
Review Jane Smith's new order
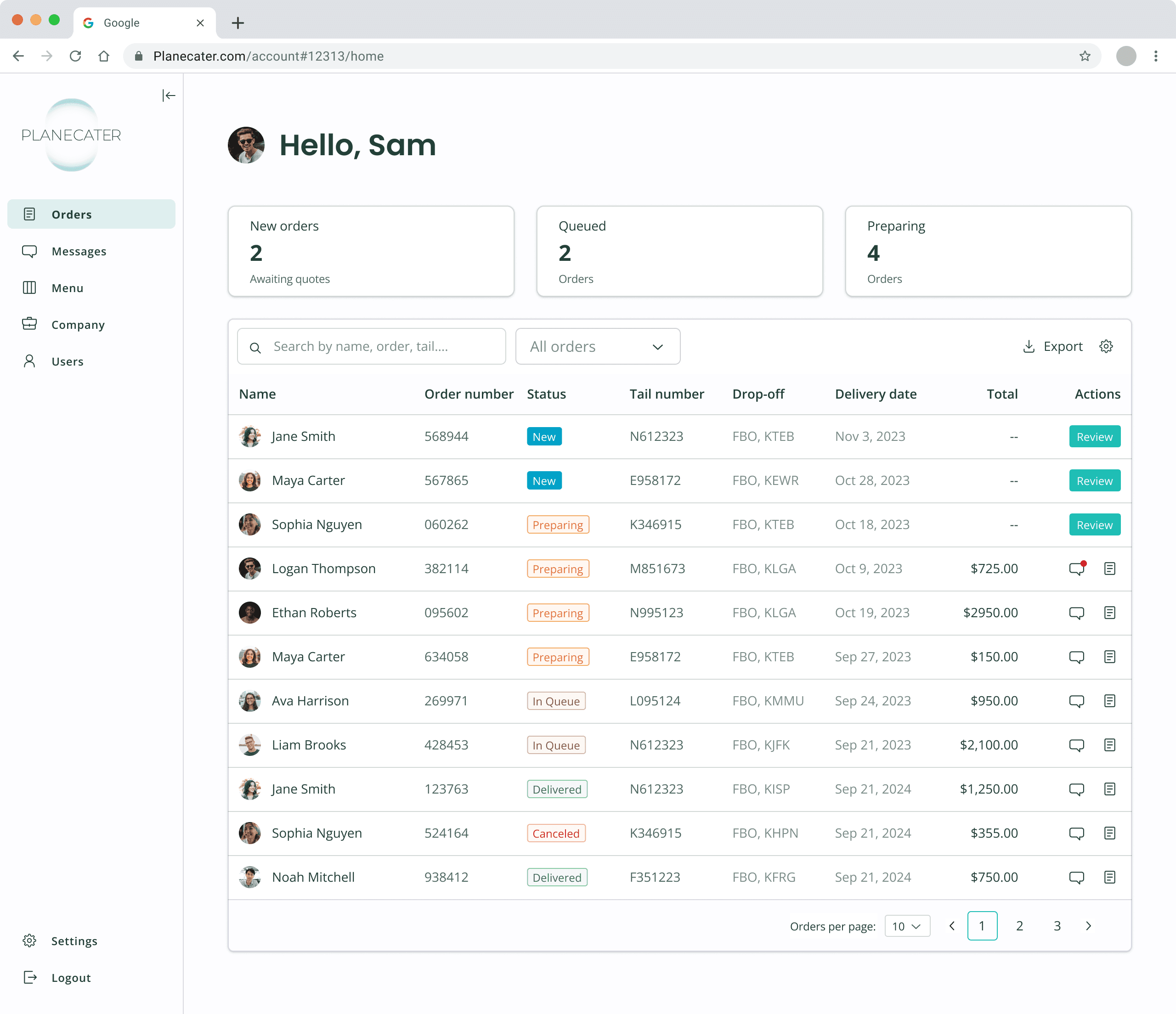tap(1094, 437)
